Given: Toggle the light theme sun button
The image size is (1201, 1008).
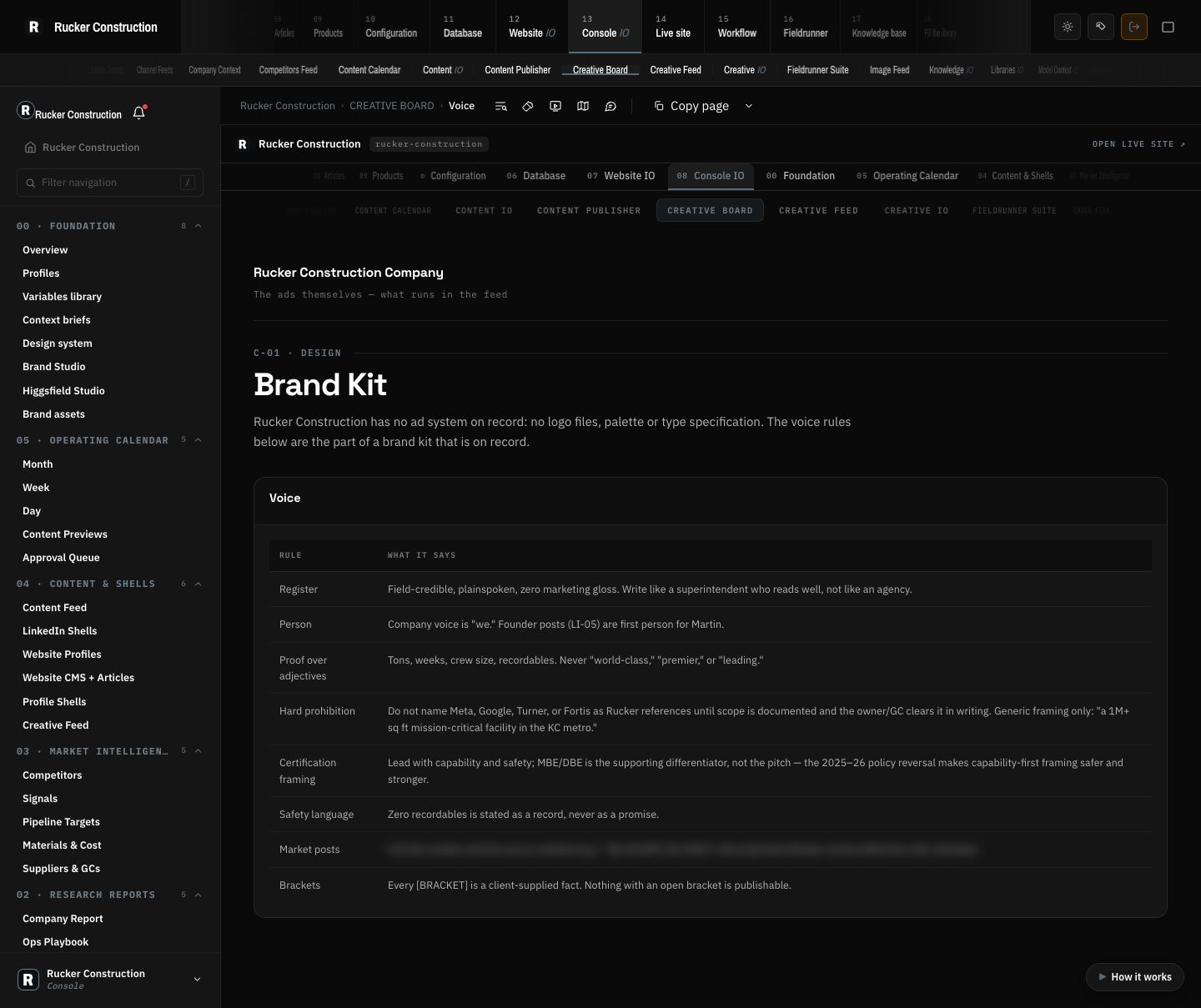Looking at the screenshot, I should tap(1068, 27).
